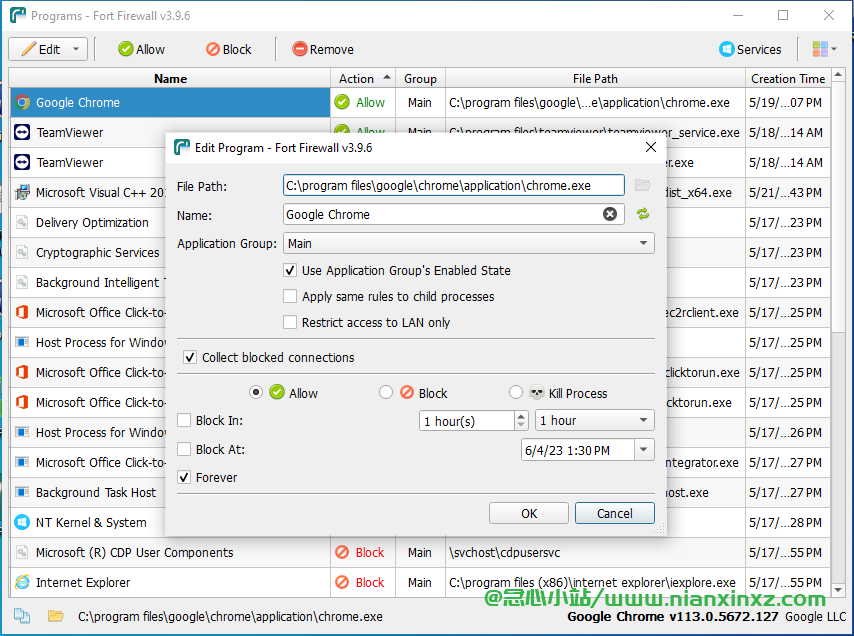Viewport: 854px width, 636px height.
Task: Click the first TeamViewer row icon
Action: pyautogui.click(x=22, y=132)
